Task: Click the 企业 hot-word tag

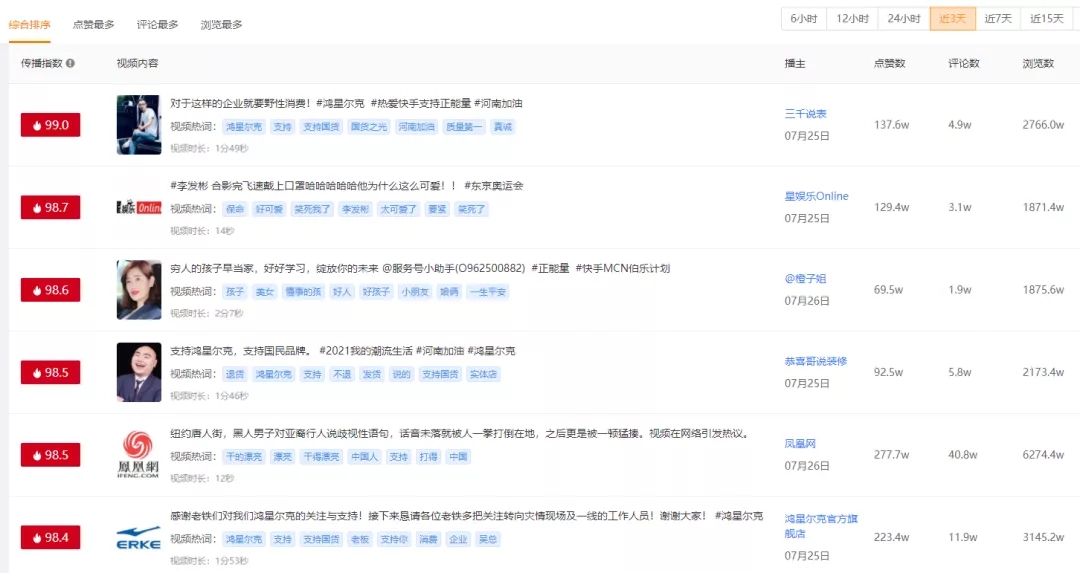Action: point(458,539)
